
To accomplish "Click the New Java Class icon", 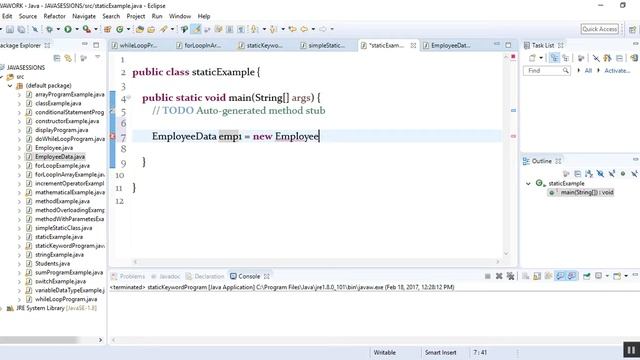I will (x=120, y=29).
